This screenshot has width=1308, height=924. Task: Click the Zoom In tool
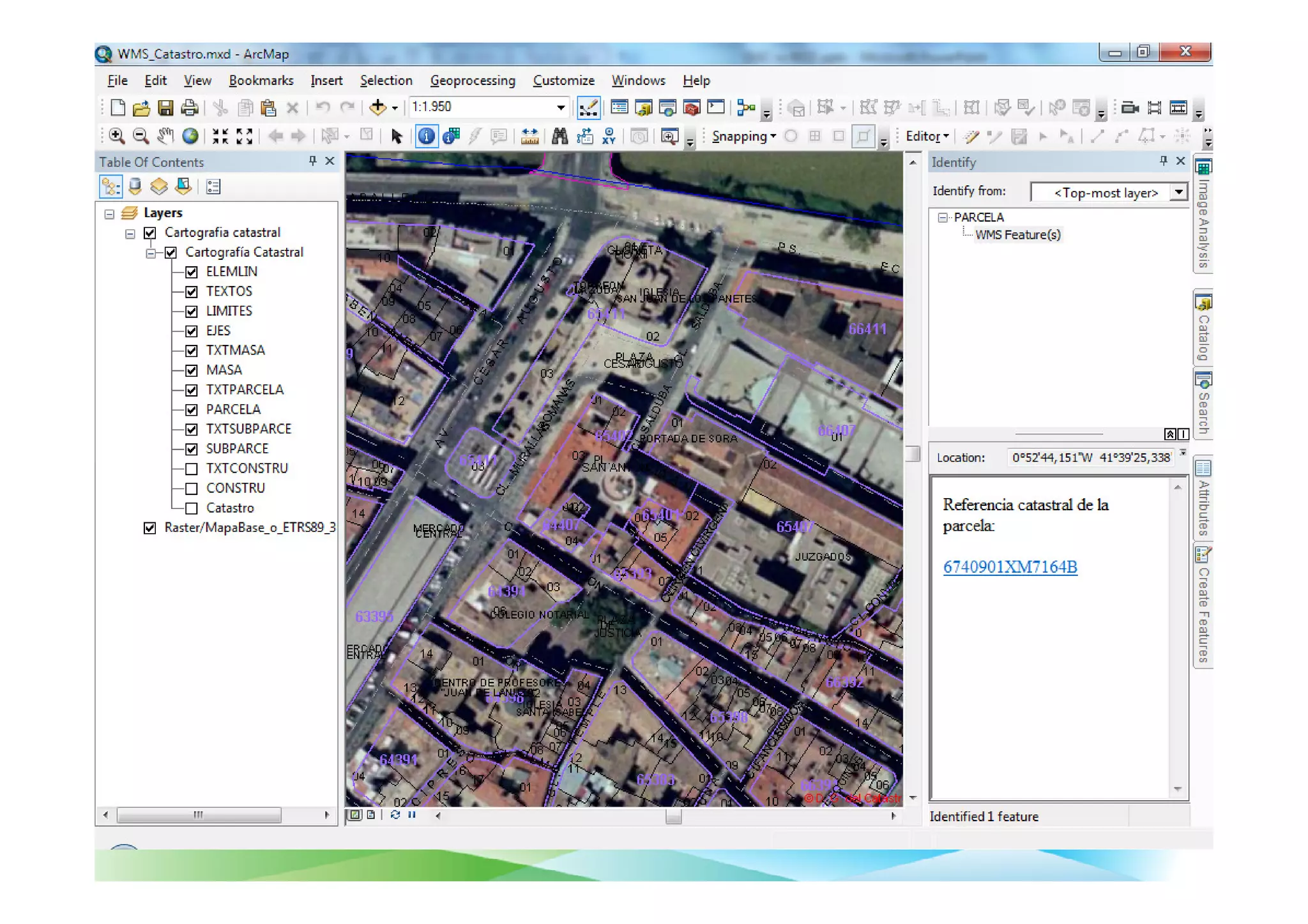click(x=116, y=136)
